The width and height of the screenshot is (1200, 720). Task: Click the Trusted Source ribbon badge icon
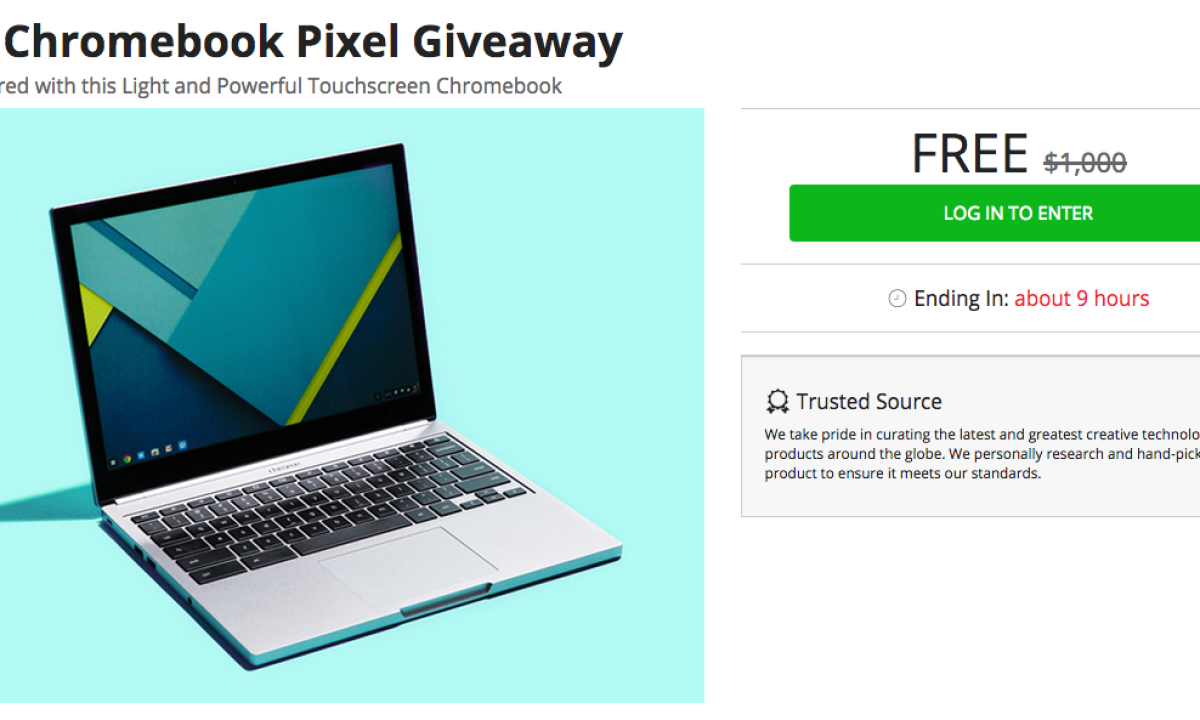(x=777, y=402)
